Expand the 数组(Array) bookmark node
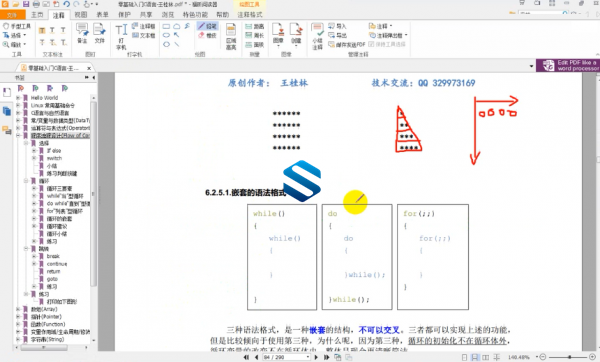 [18, 309]
